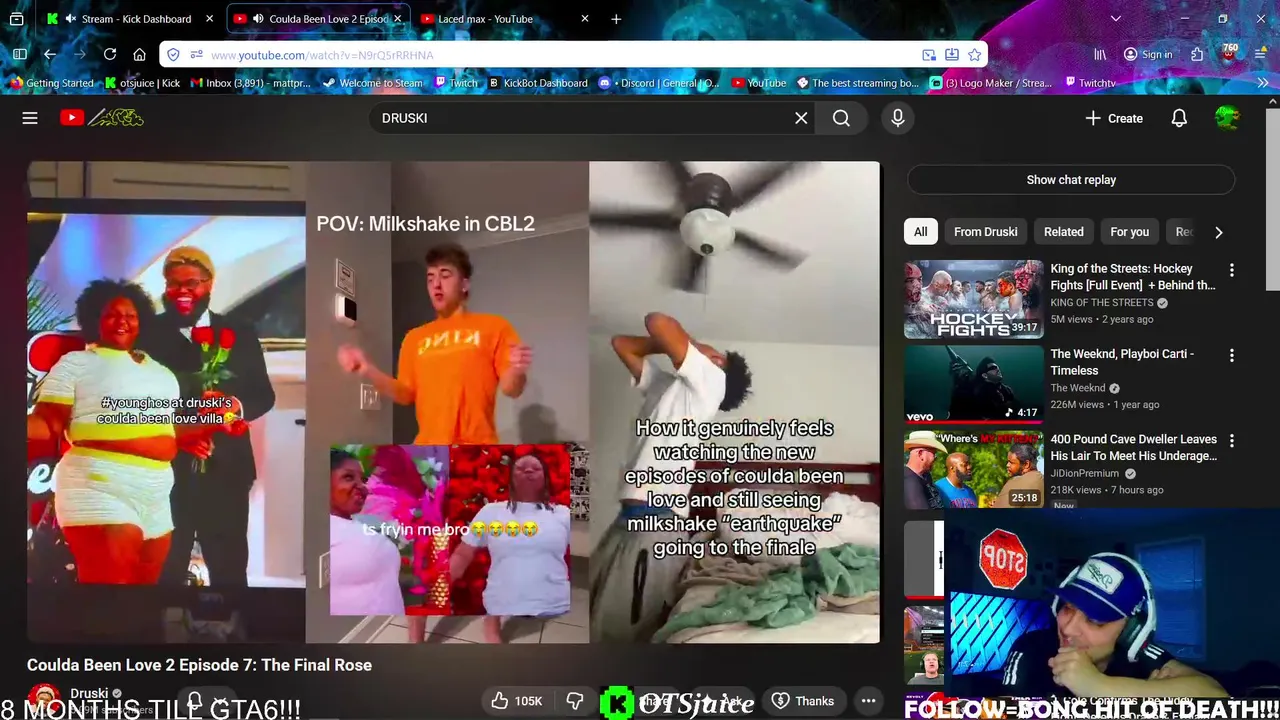
Task: Close the Laced max YouTube tab
Action: [585, 19]
